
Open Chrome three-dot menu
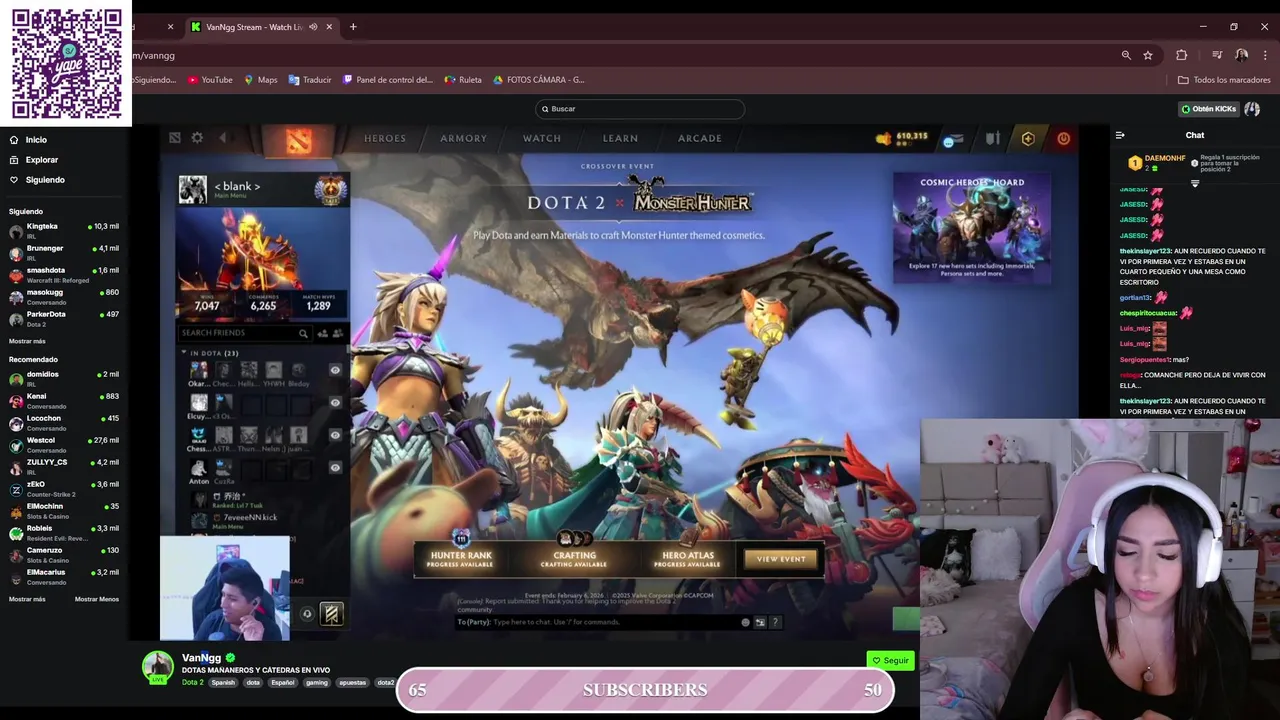[1265, 55]
